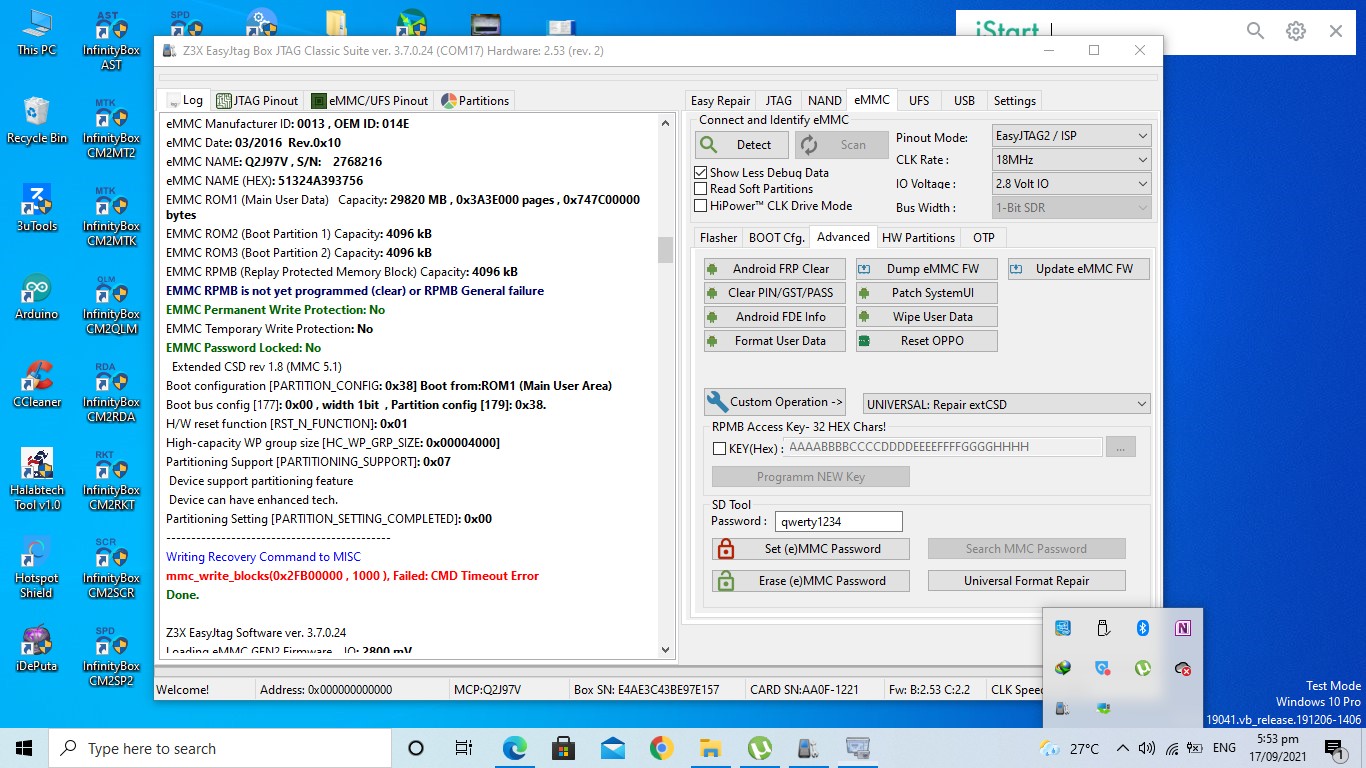
Task: Open InfinityBox CM2RDA shortcut
Action: point(111,392)
